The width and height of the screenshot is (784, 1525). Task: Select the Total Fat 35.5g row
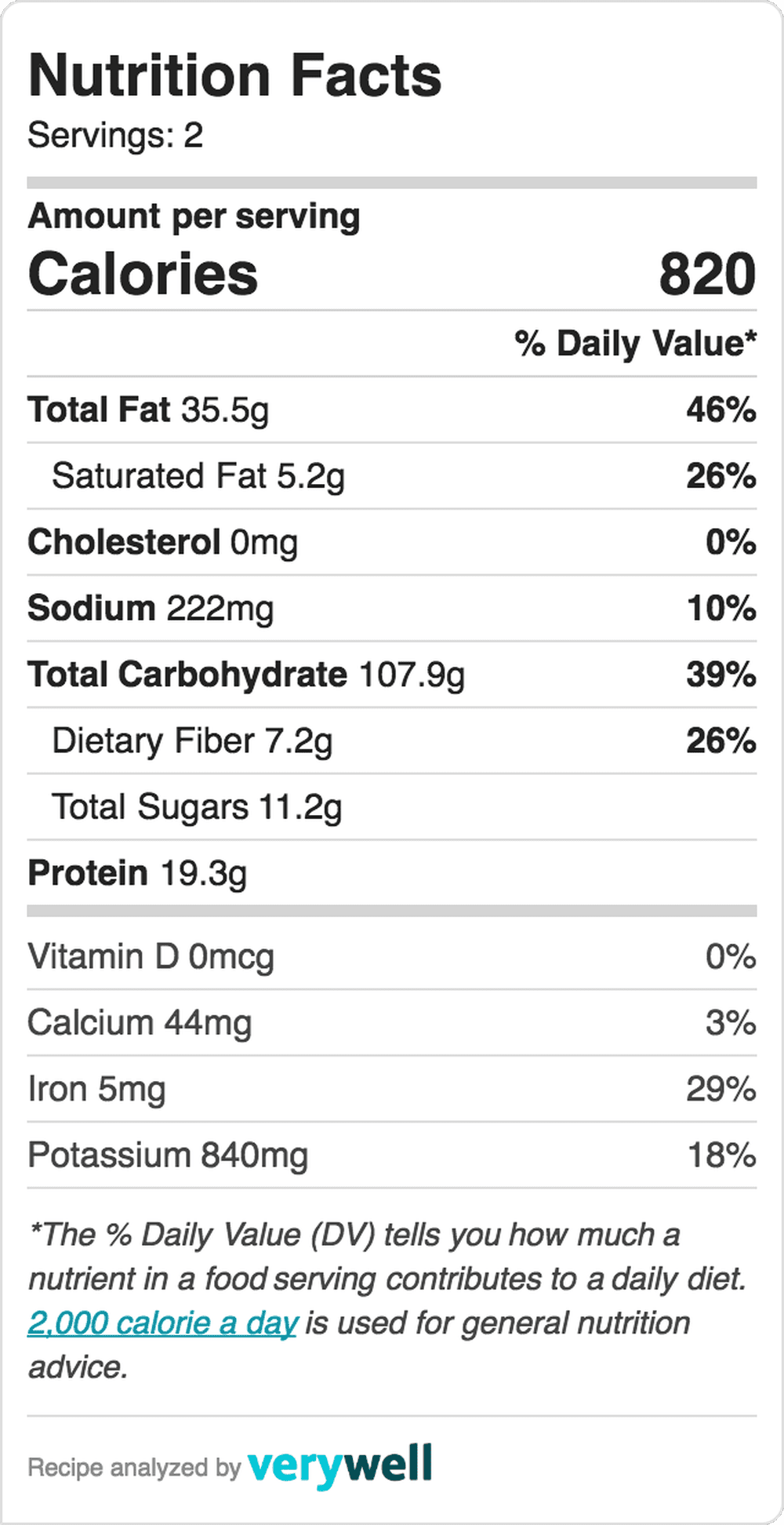click(x=392, y=409)
